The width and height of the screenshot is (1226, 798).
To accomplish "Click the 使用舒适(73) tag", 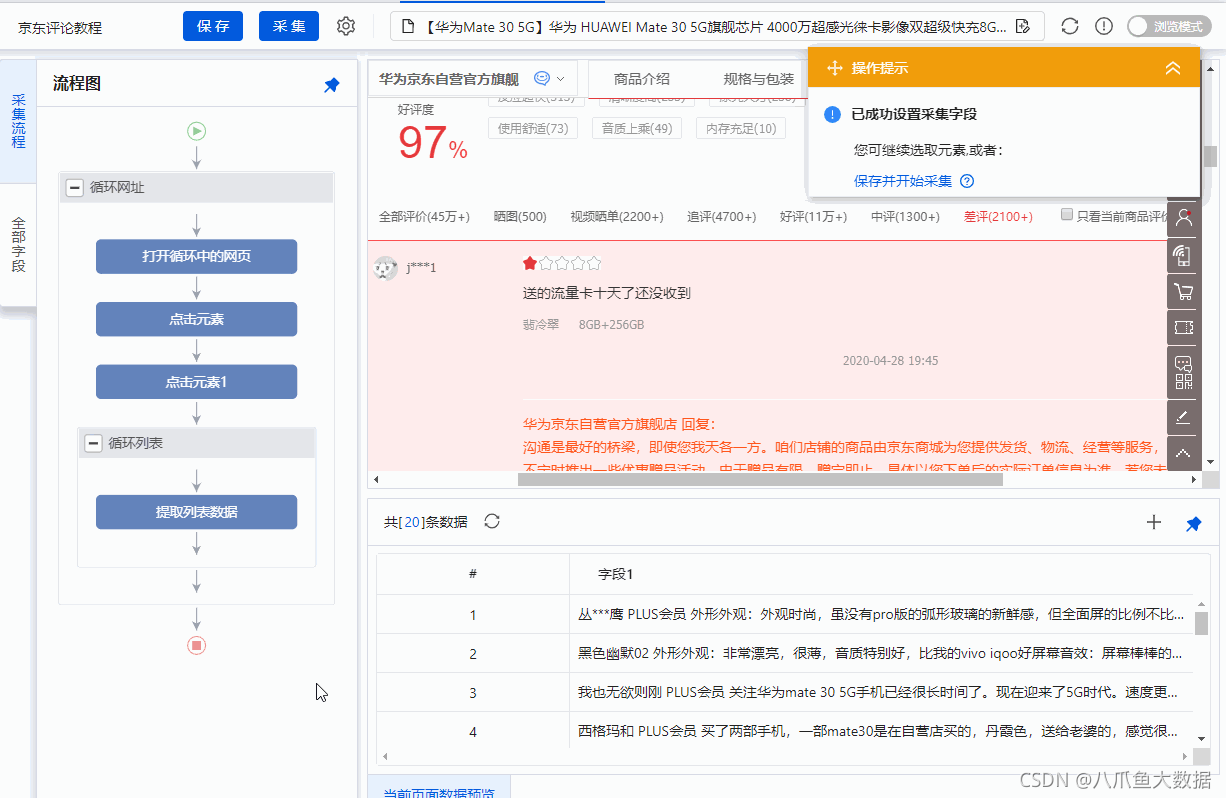I will coord(533,128).
